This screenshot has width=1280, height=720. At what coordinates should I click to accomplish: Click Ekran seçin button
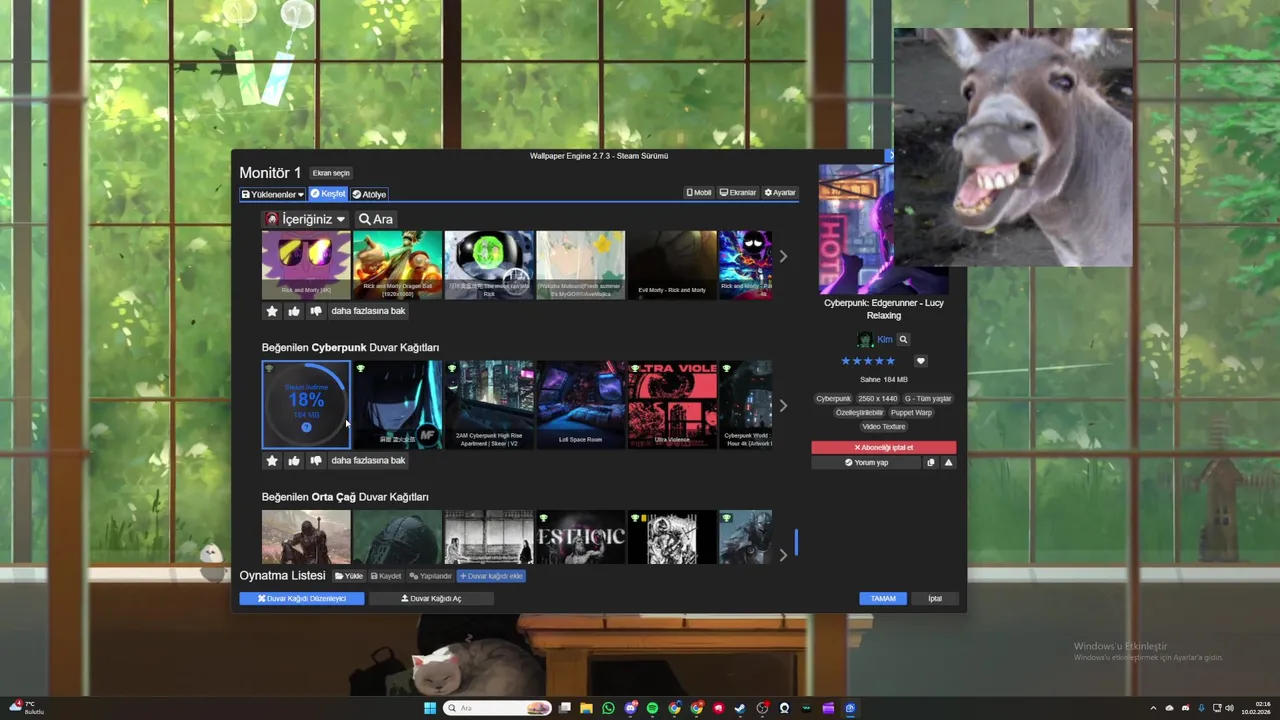tap(331, 173)
